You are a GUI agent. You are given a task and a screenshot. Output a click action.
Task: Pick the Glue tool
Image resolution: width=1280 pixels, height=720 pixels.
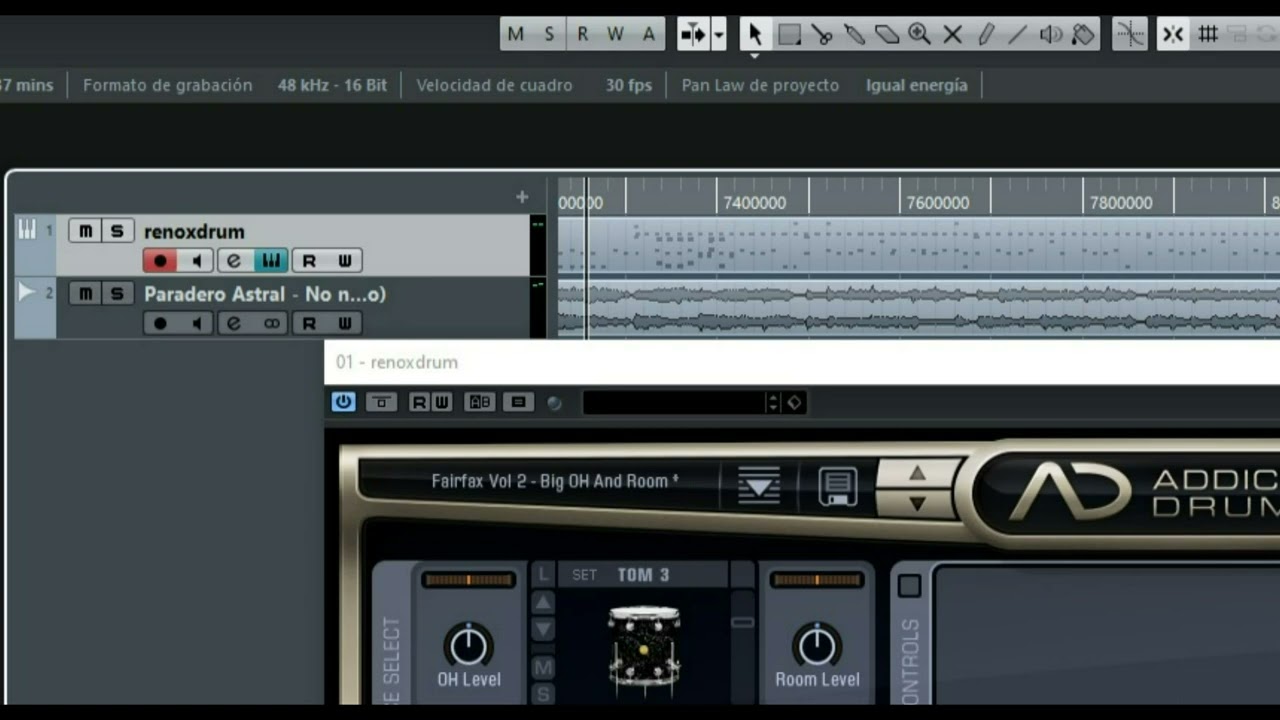point(855,34)
